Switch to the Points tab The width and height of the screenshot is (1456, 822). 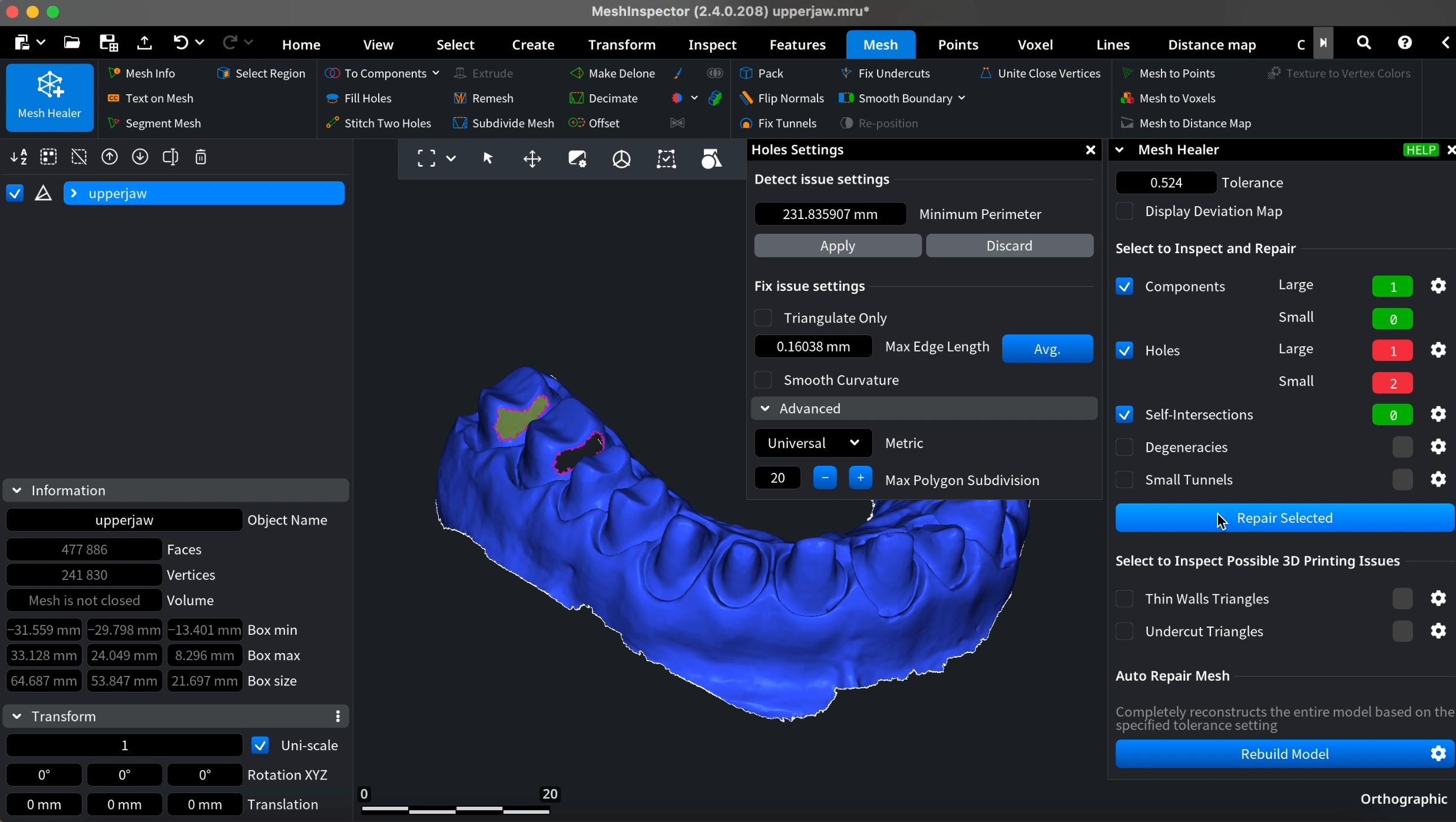958,45
